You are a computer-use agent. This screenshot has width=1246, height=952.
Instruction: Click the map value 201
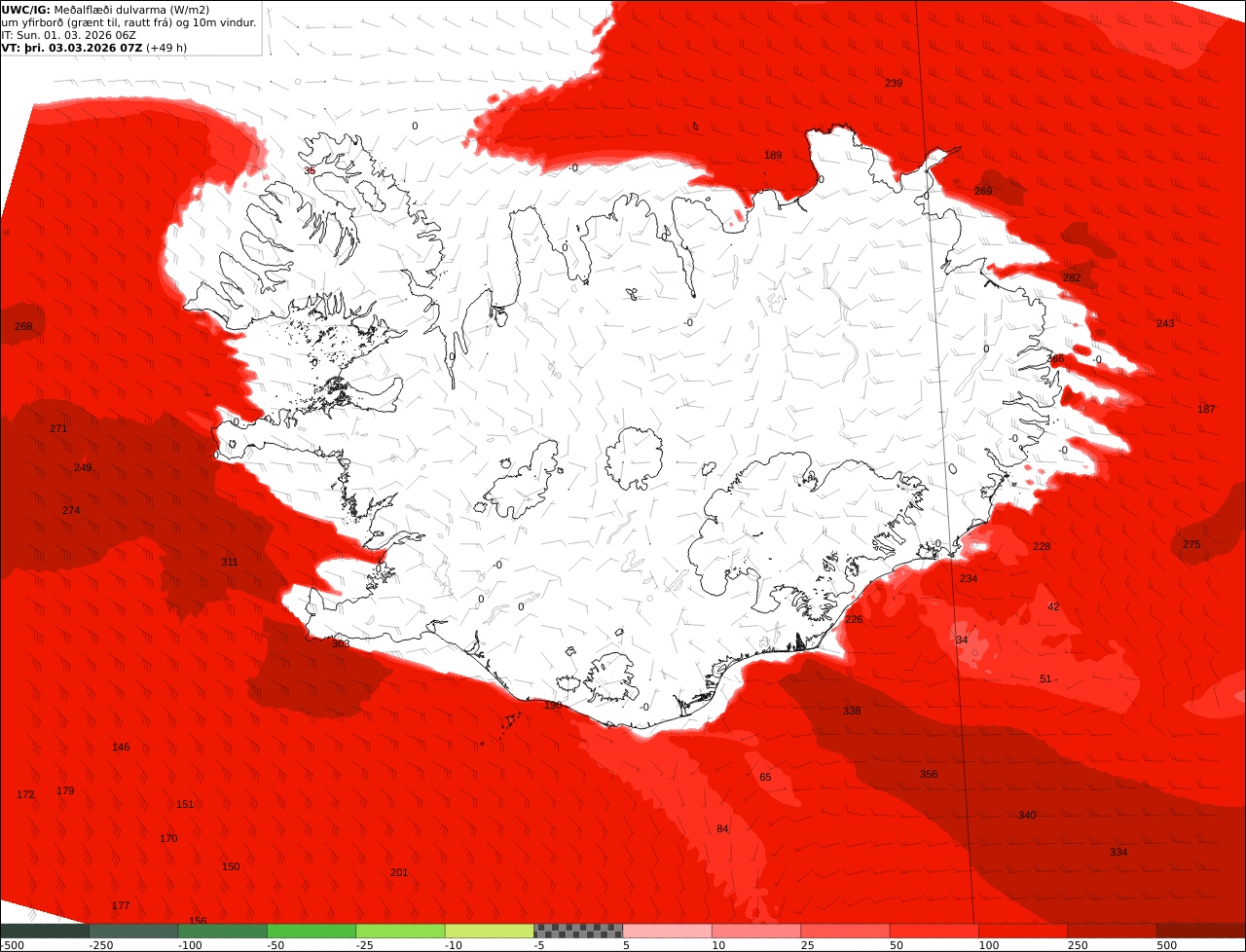399,872
